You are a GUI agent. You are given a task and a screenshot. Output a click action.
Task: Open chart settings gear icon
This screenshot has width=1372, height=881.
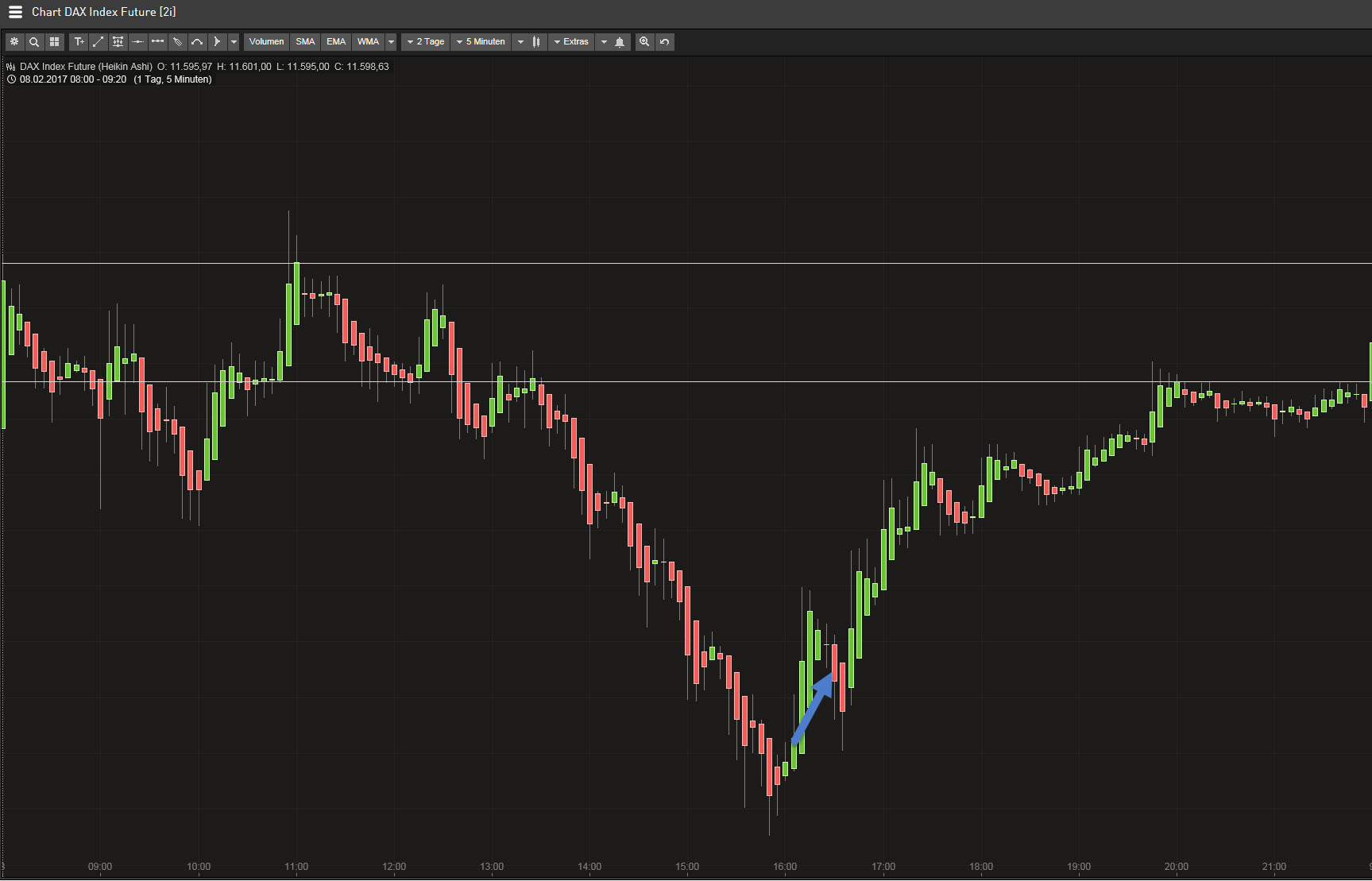[14, 41]
